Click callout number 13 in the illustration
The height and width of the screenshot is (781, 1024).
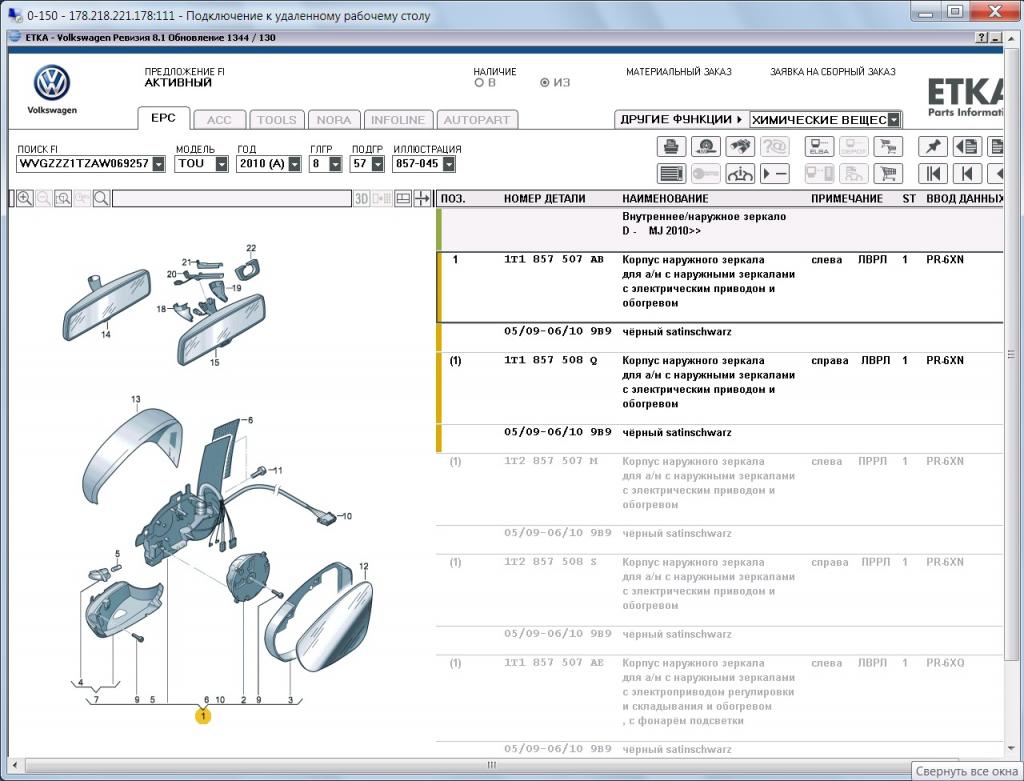pyautogui.click(x=135, y=400)
